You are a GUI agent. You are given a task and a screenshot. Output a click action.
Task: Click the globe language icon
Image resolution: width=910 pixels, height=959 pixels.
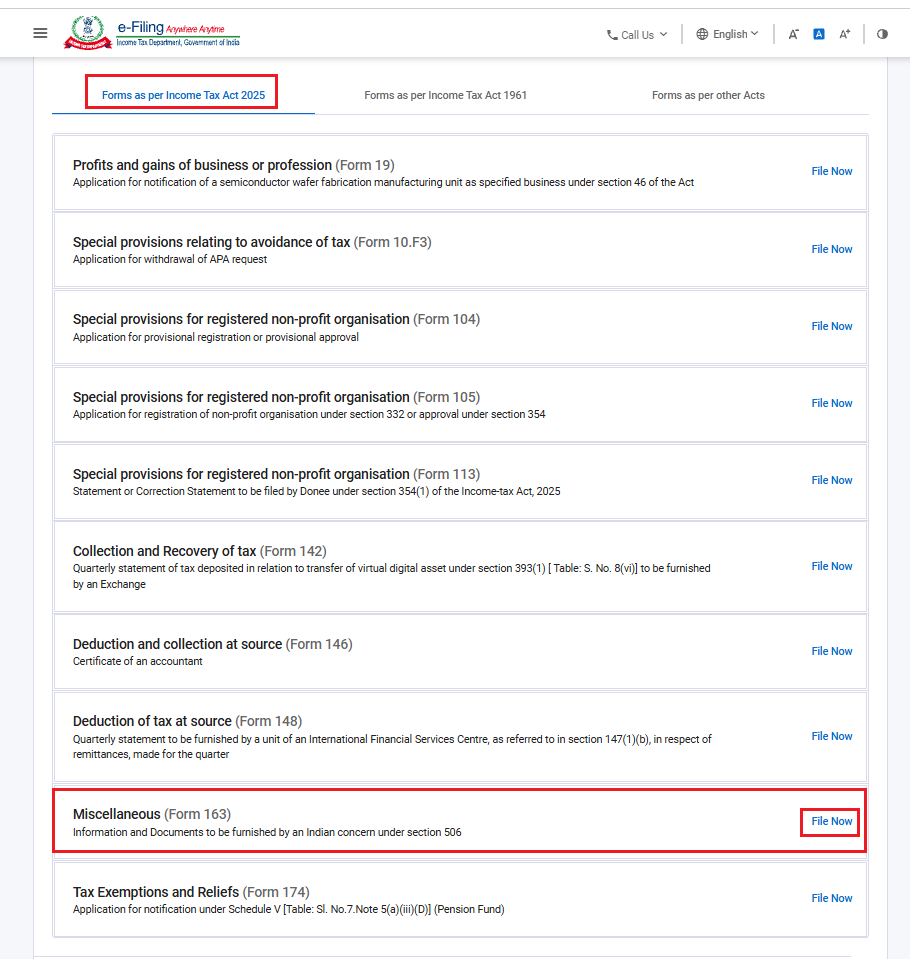(x=702, y=34)
